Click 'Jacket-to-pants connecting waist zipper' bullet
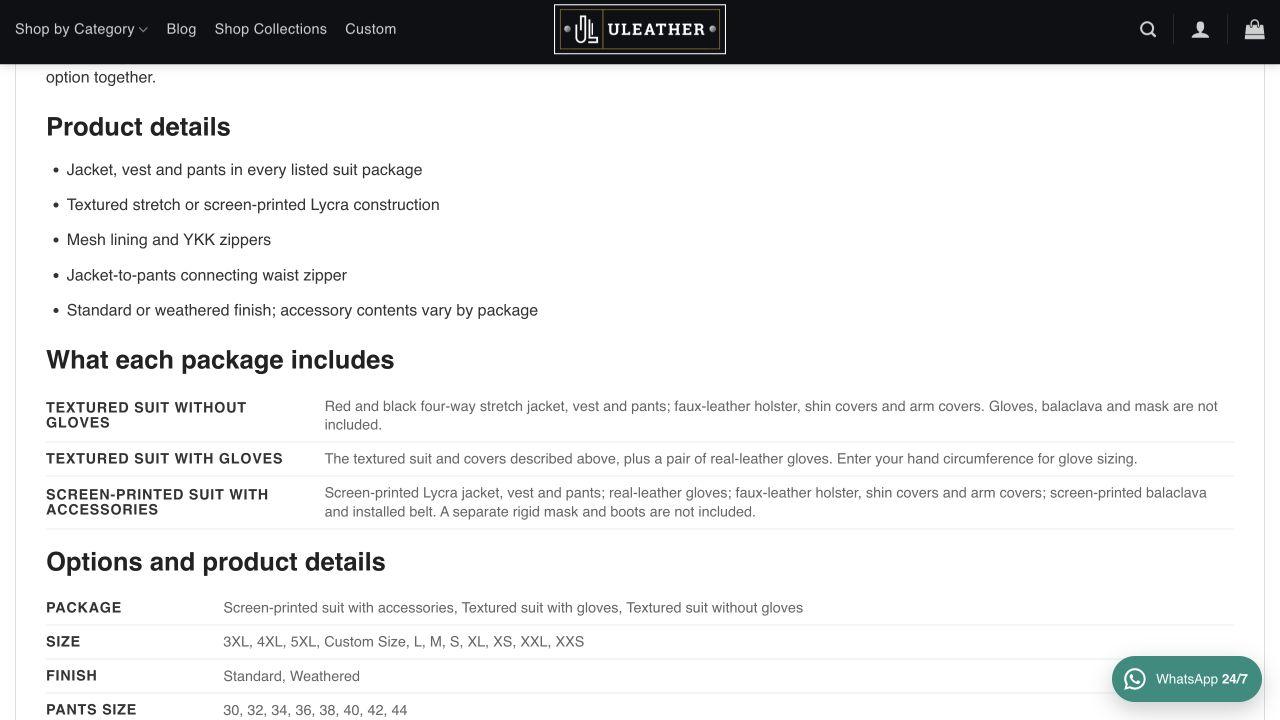 (x=207, y=275)
